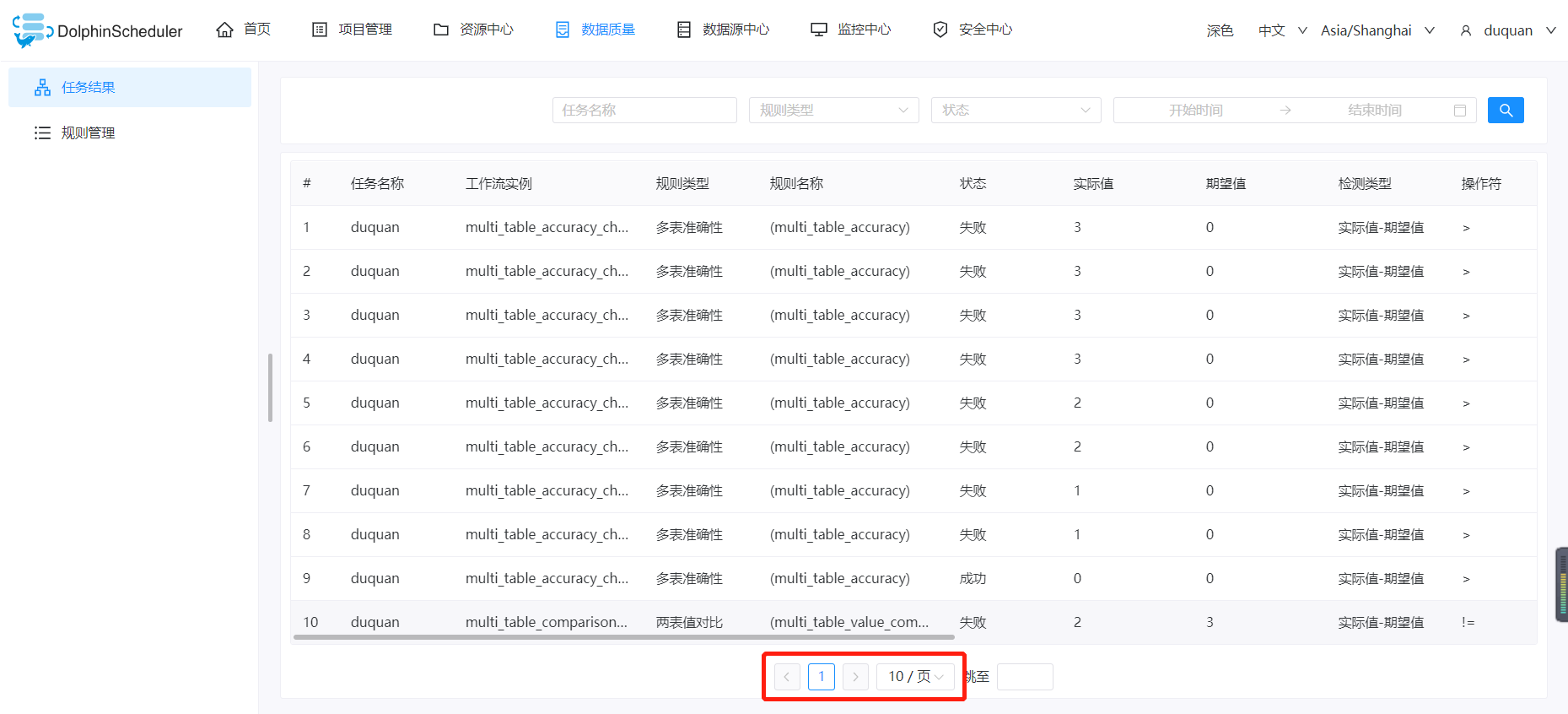Go to next page arrow
This screenshot has height=714, width=1568.
(x=855, y=677)
